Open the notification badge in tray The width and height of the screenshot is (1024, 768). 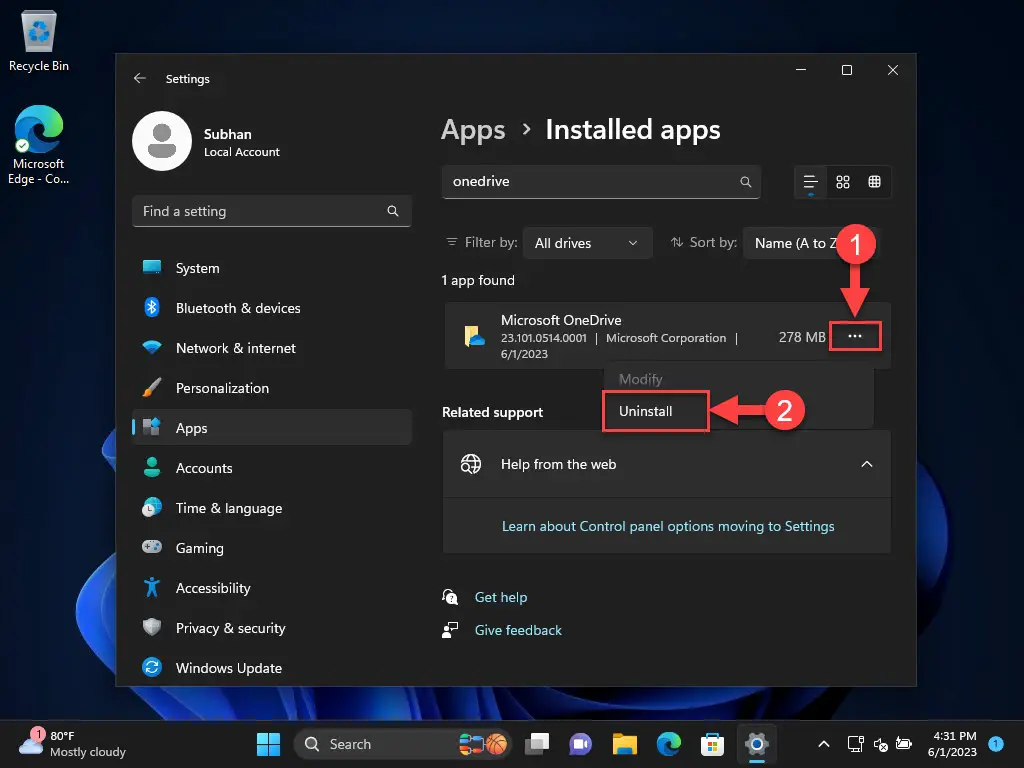point(996,744)
